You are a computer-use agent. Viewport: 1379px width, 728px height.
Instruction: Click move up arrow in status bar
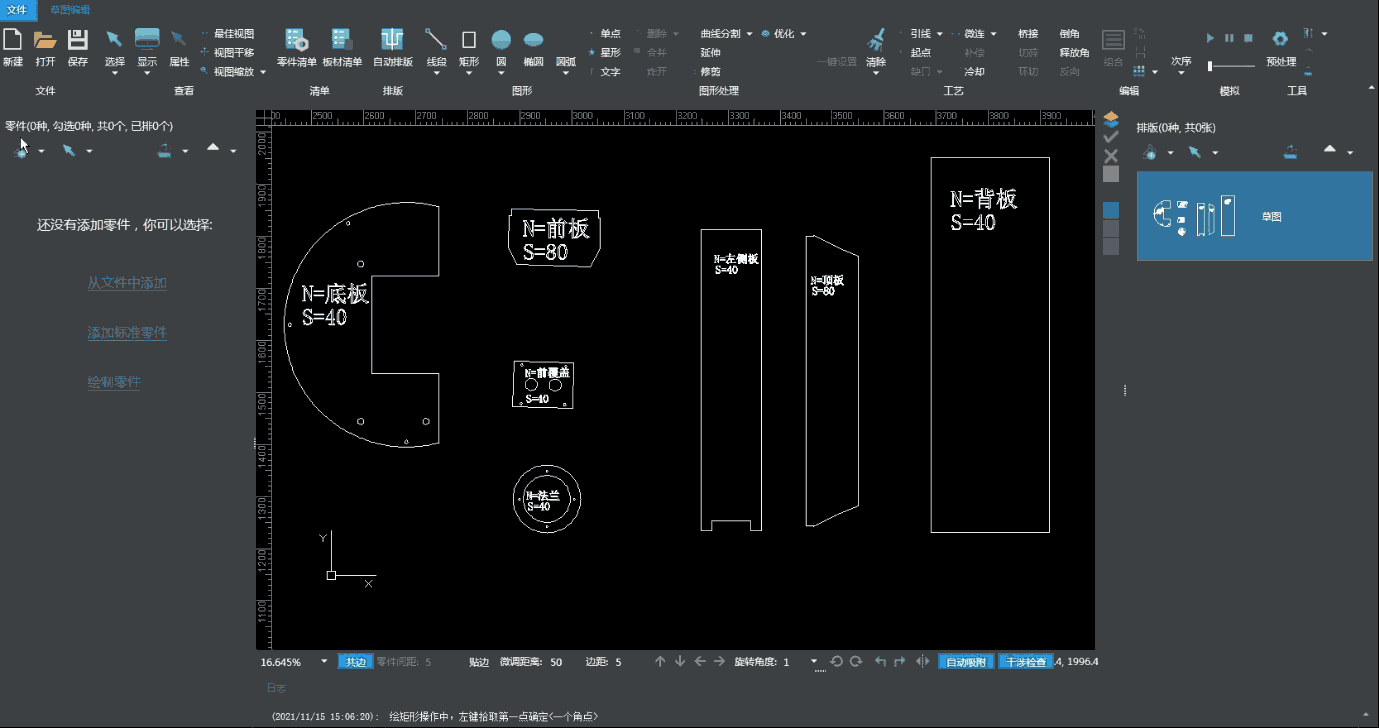pyautogui.click(x=660, y=661)
